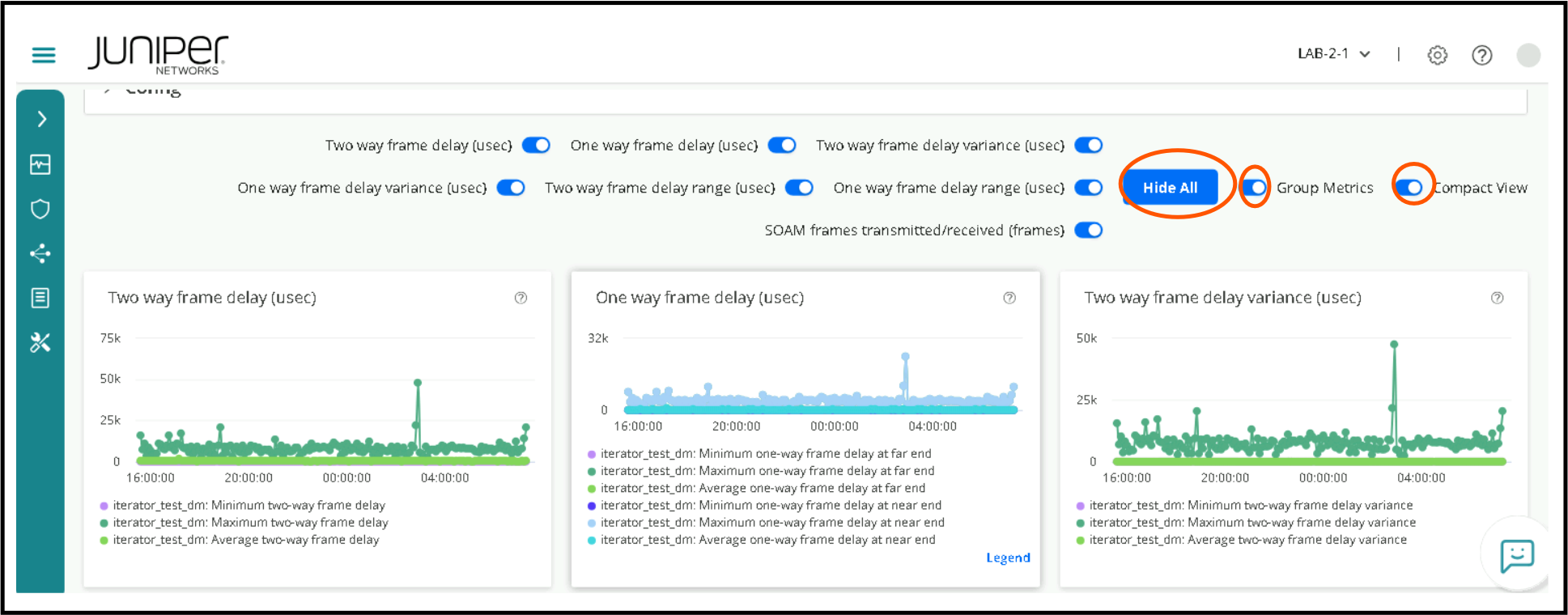Image resolution: width=1568 pixels, height=615 pixels.
Task: Open the LAB-2-1 dropdown
Action: [1333, 54]
